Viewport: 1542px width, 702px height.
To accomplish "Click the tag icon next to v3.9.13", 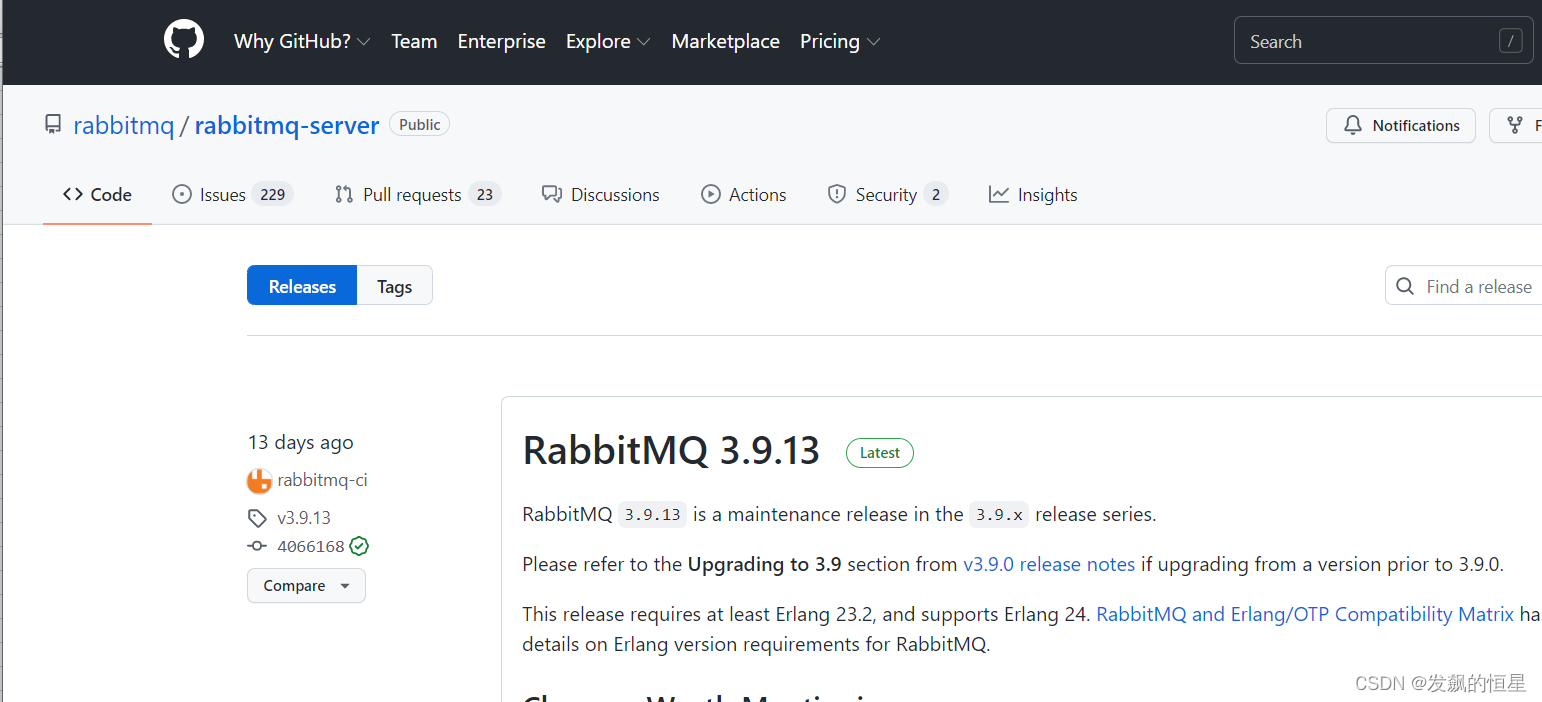I will tap(257, 518).
